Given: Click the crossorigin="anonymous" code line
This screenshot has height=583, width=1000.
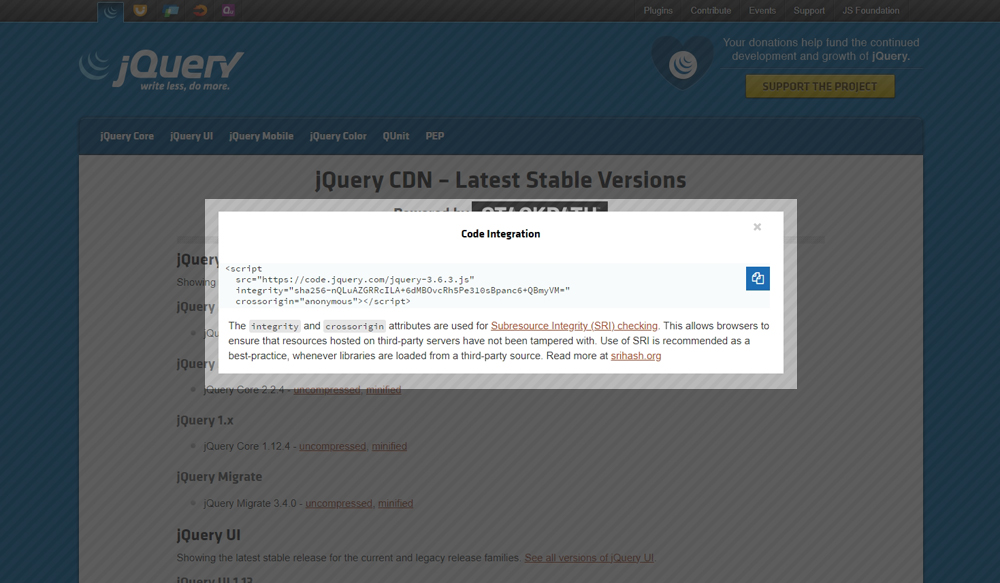Looking at the screenshot, I should coord(323,301).
